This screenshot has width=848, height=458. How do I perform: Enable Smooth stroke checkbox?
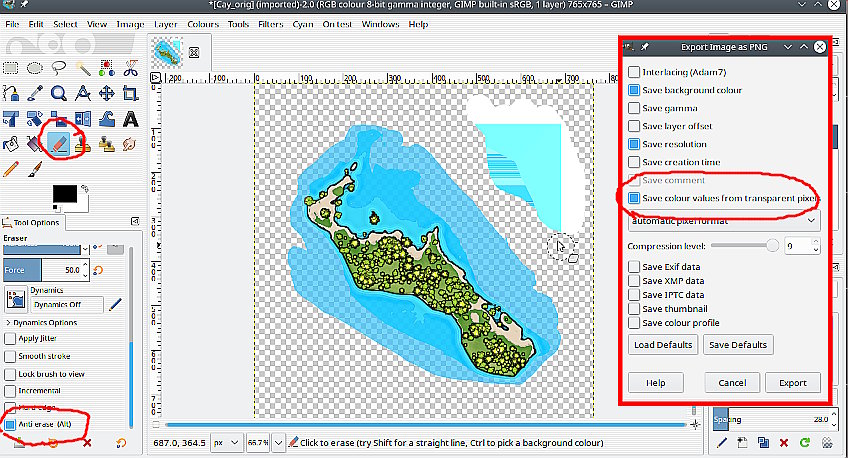coord(10,356)
